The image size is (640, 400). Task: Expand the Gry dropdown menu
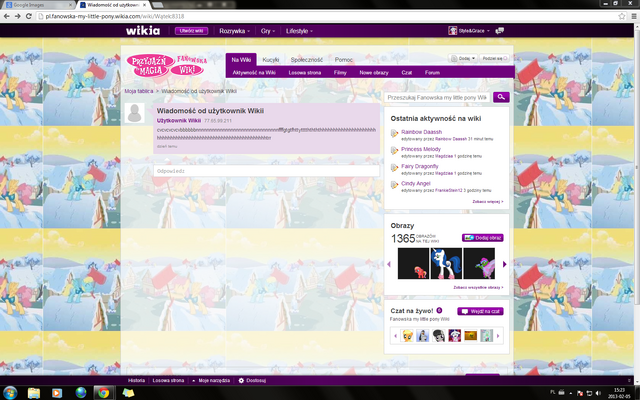coord(268,31)
